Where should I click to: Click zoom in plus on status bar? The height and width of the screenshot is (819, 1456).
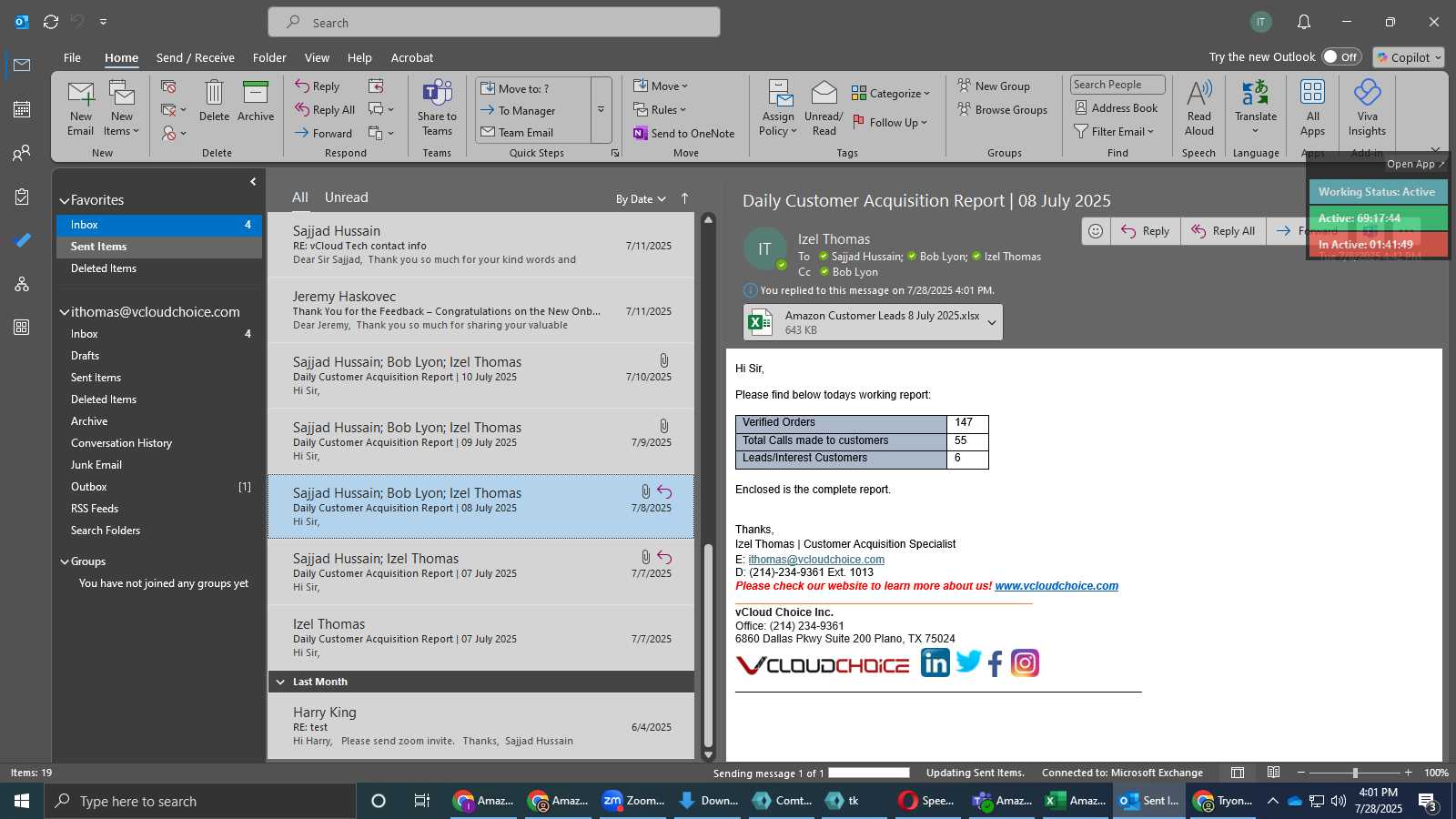[x=1409, y=773]
